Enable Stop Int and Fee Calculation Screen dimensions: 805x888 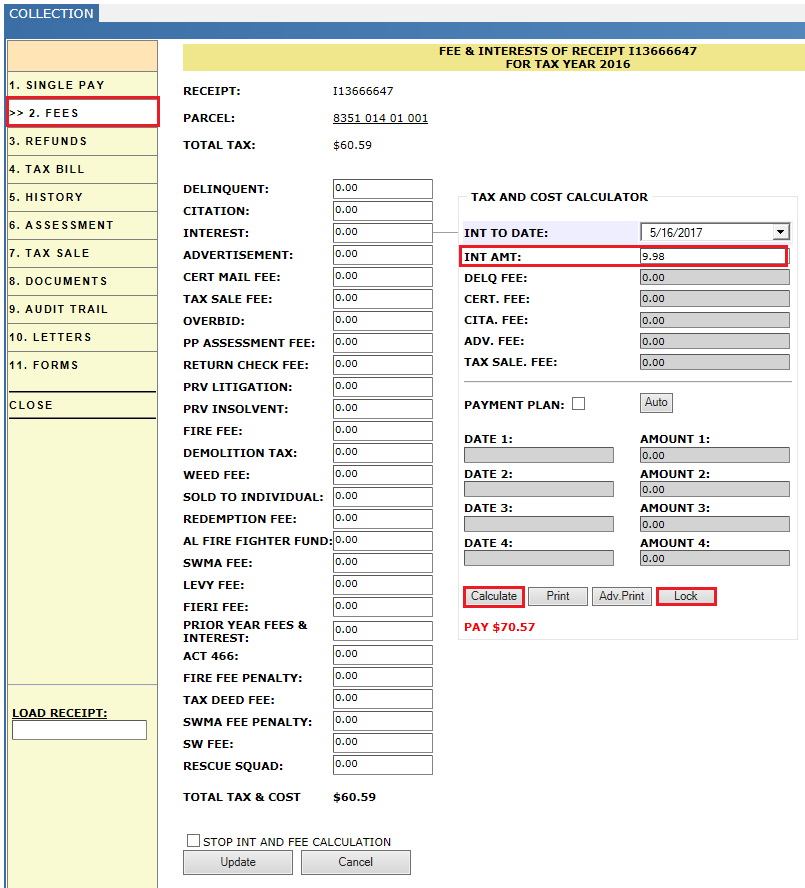(x=193, y=840)
